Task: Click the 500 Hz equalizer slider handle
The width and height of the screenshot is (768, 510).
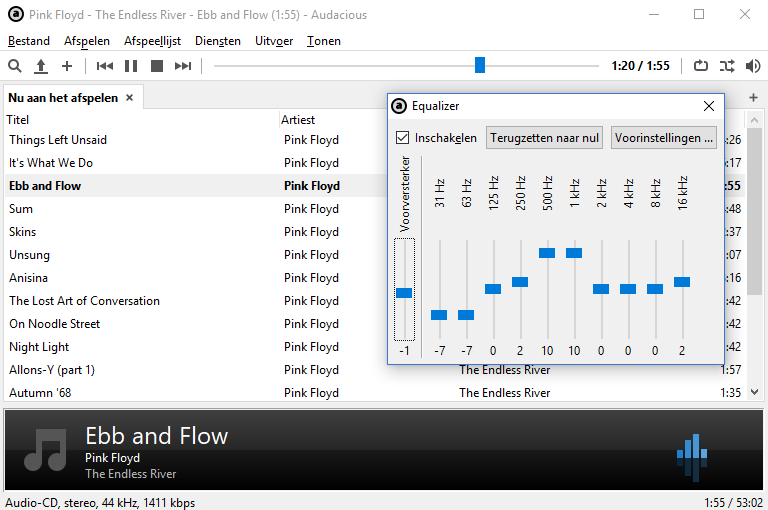Action: point(547,253)
